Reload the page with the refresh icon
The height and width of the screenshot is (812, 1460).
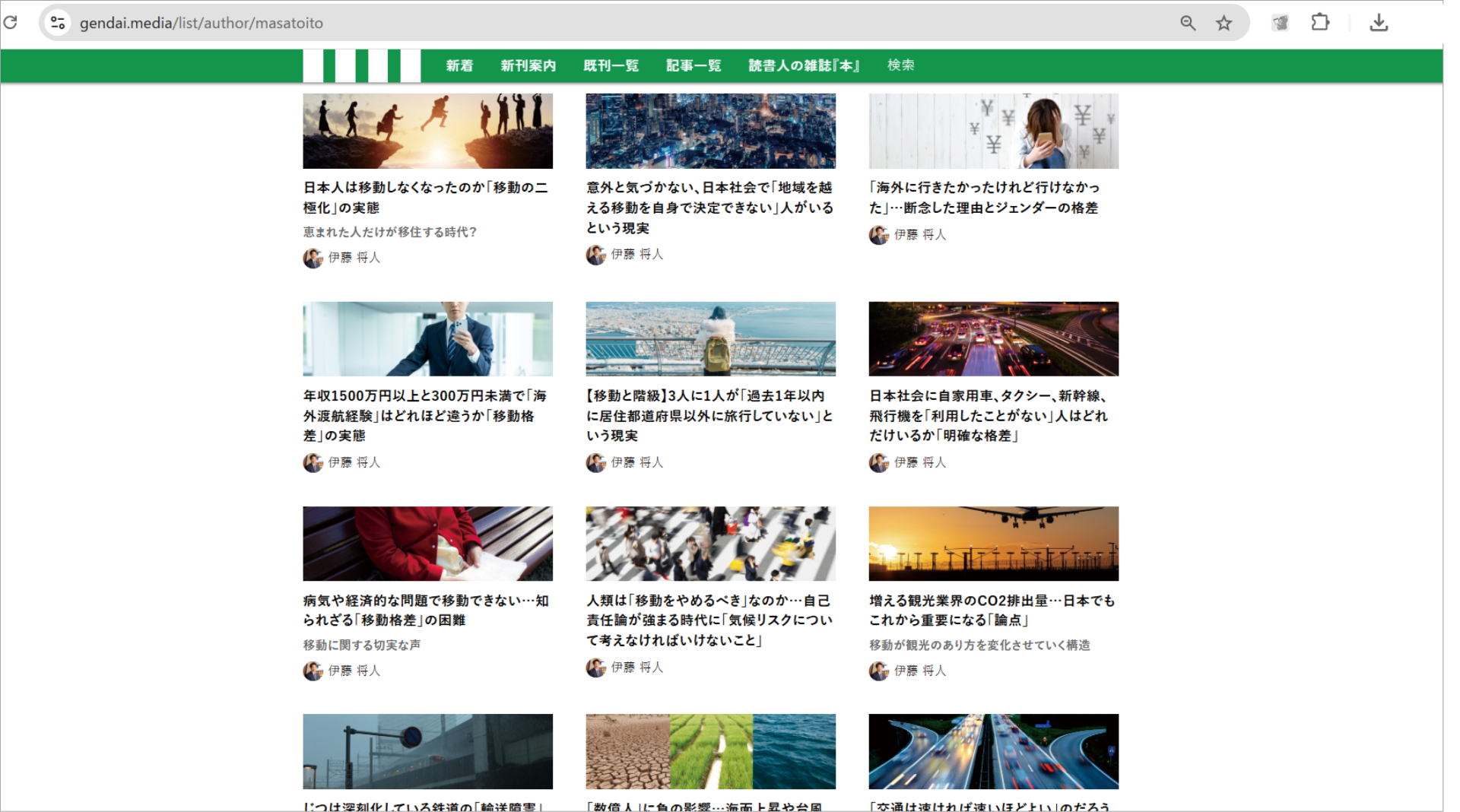pos(11,22)
